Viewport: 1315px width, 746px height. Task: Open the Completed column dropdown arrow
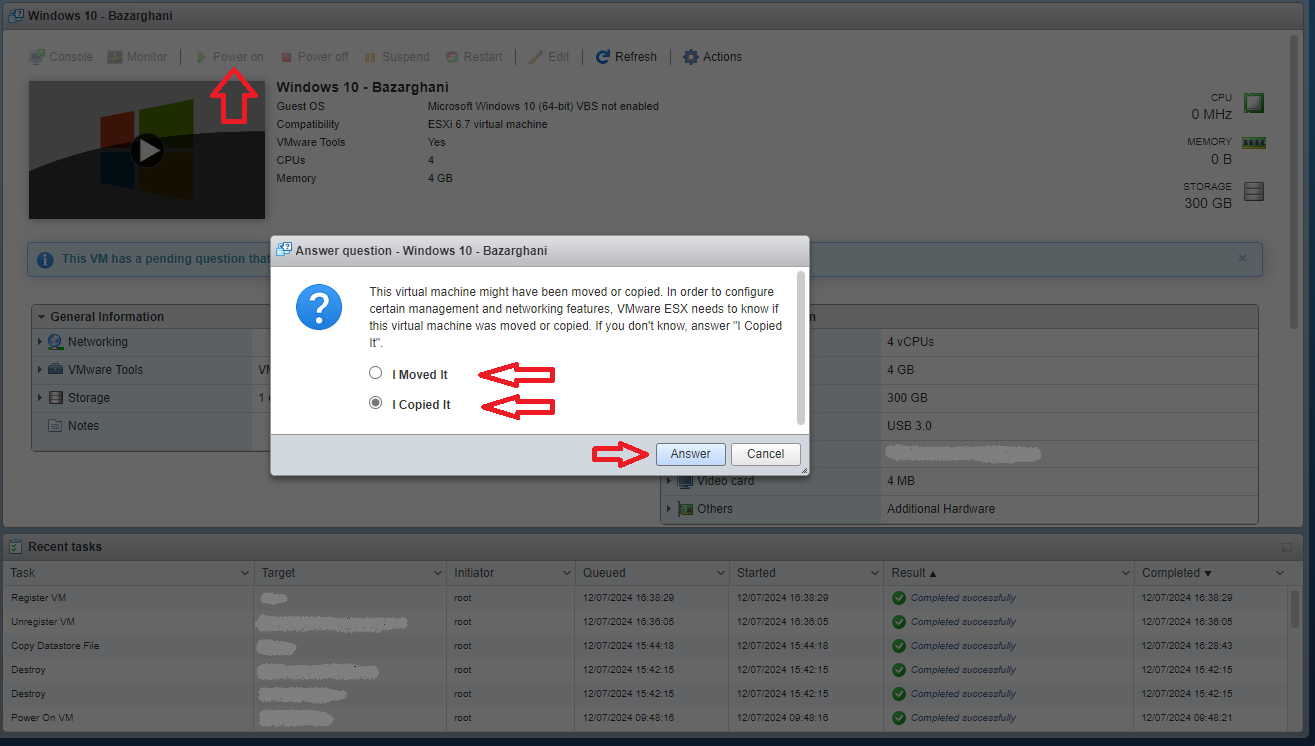(1280, 573)
